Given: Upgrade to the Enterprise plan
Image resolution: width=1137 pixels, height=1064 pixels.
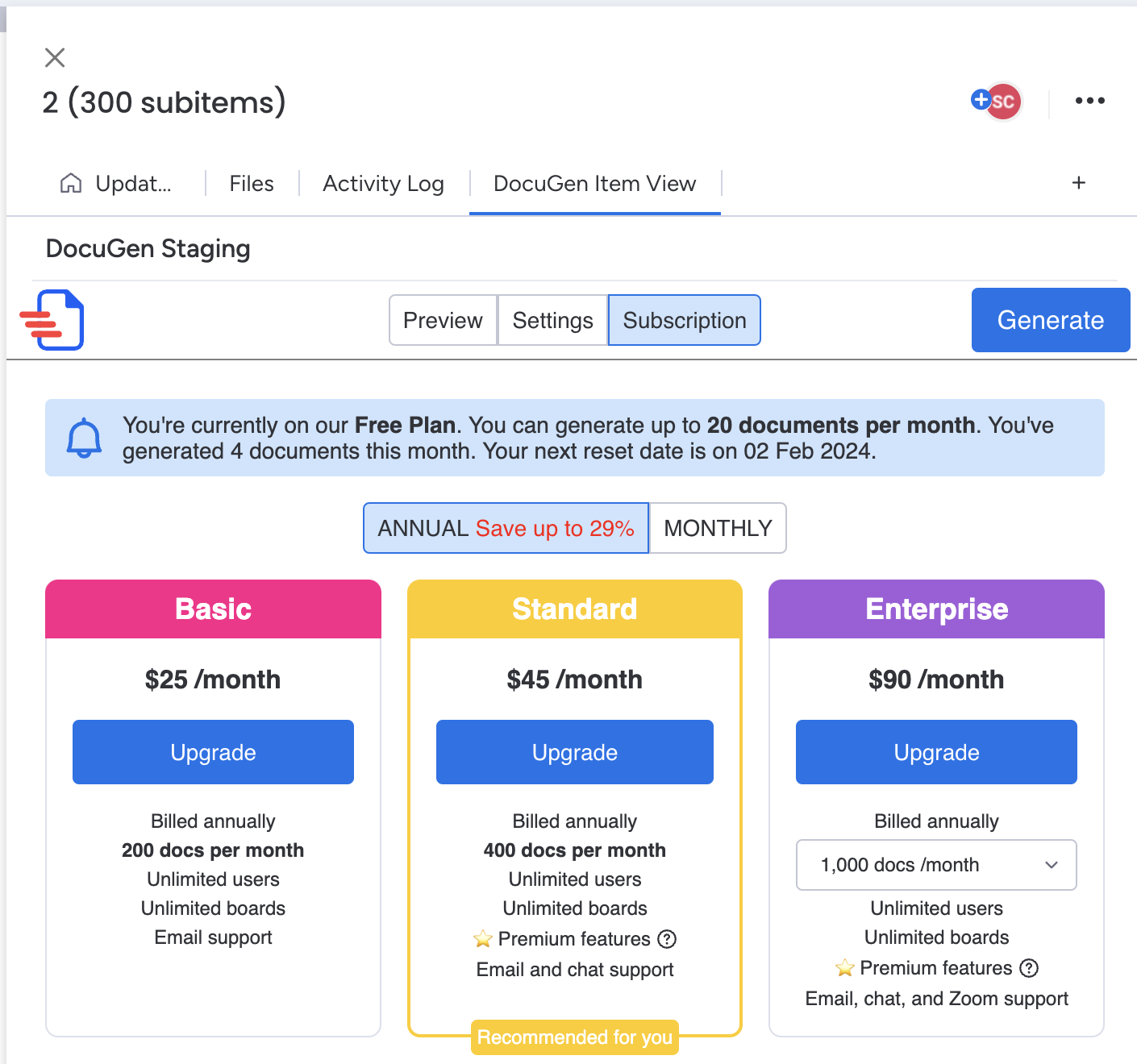Looking at the screenshot, I should point(936,752).
